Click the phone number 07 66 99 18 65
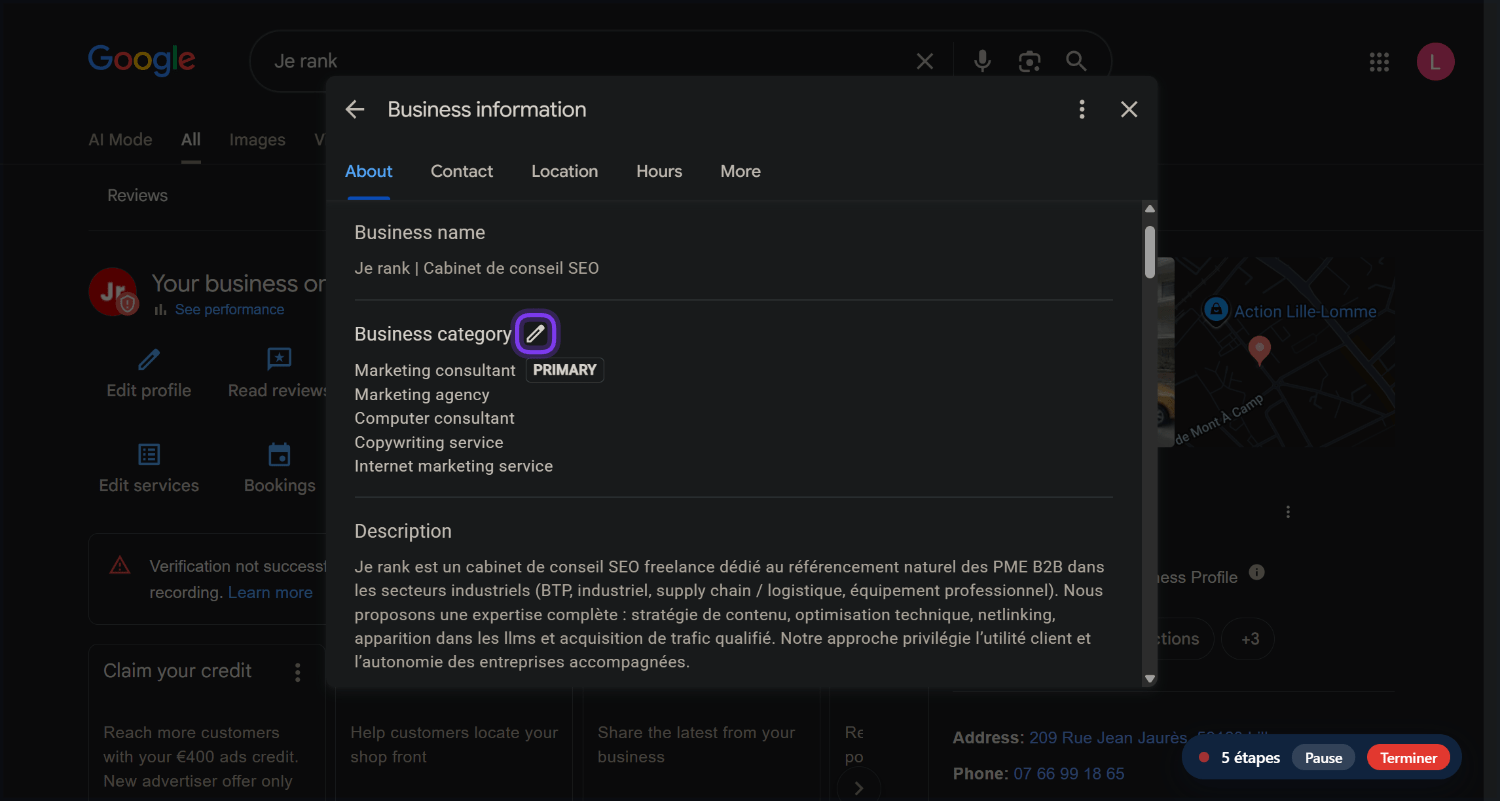 1069,774
